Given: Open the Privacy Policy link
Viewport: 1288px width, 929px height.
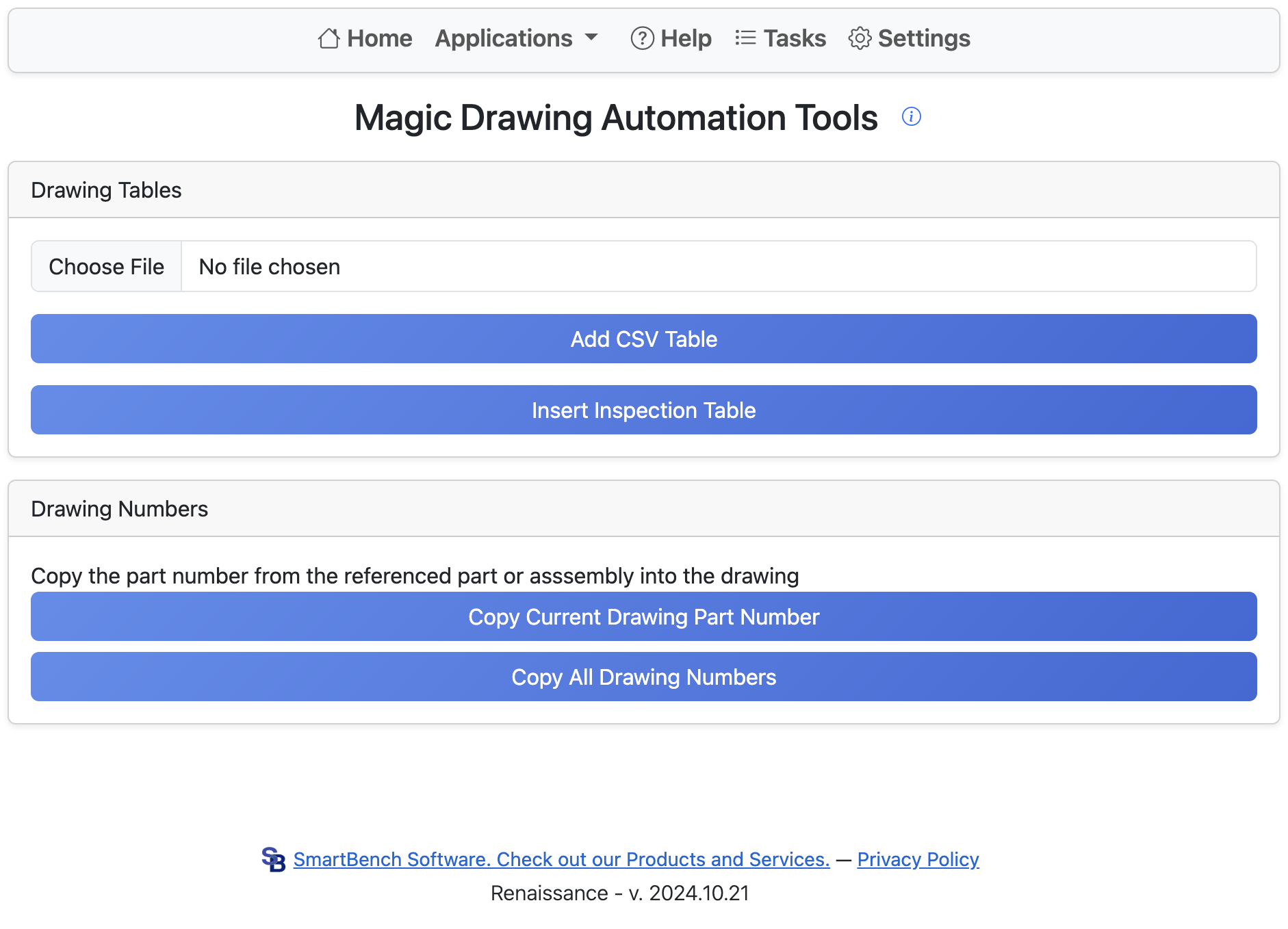Looking at the screenshot, I should point(917,859).
